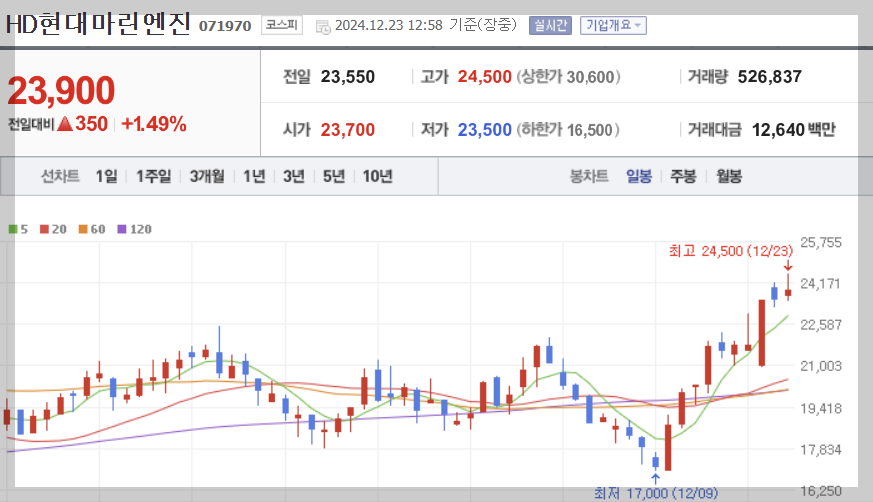Viewport: 873px width, 502px height.
Task: Select the 5년 line chart tab
Action: [334, 176]
